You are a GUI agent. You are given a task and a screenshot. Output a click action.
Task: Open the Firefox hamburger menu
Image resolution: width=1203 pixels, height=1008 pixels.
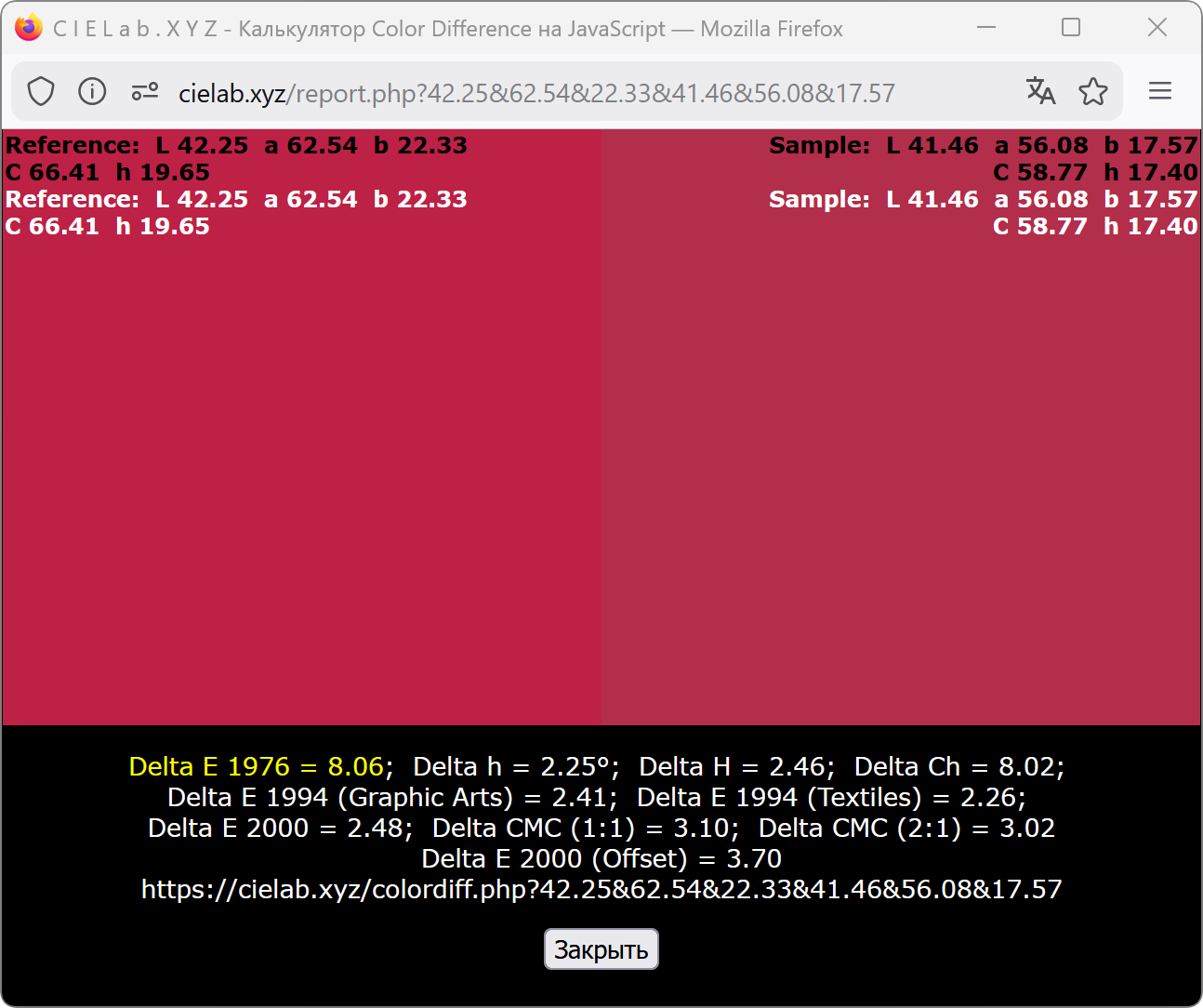click(x=1159, y=91)
